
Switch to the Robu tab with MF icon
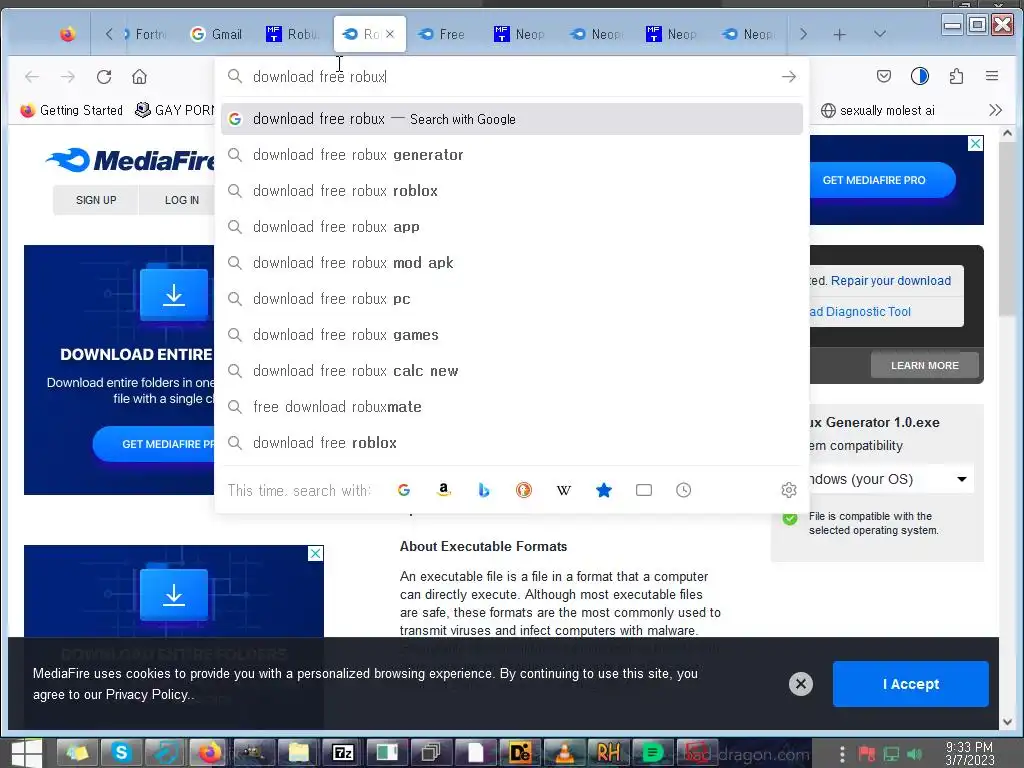click(x=293, y=34)
